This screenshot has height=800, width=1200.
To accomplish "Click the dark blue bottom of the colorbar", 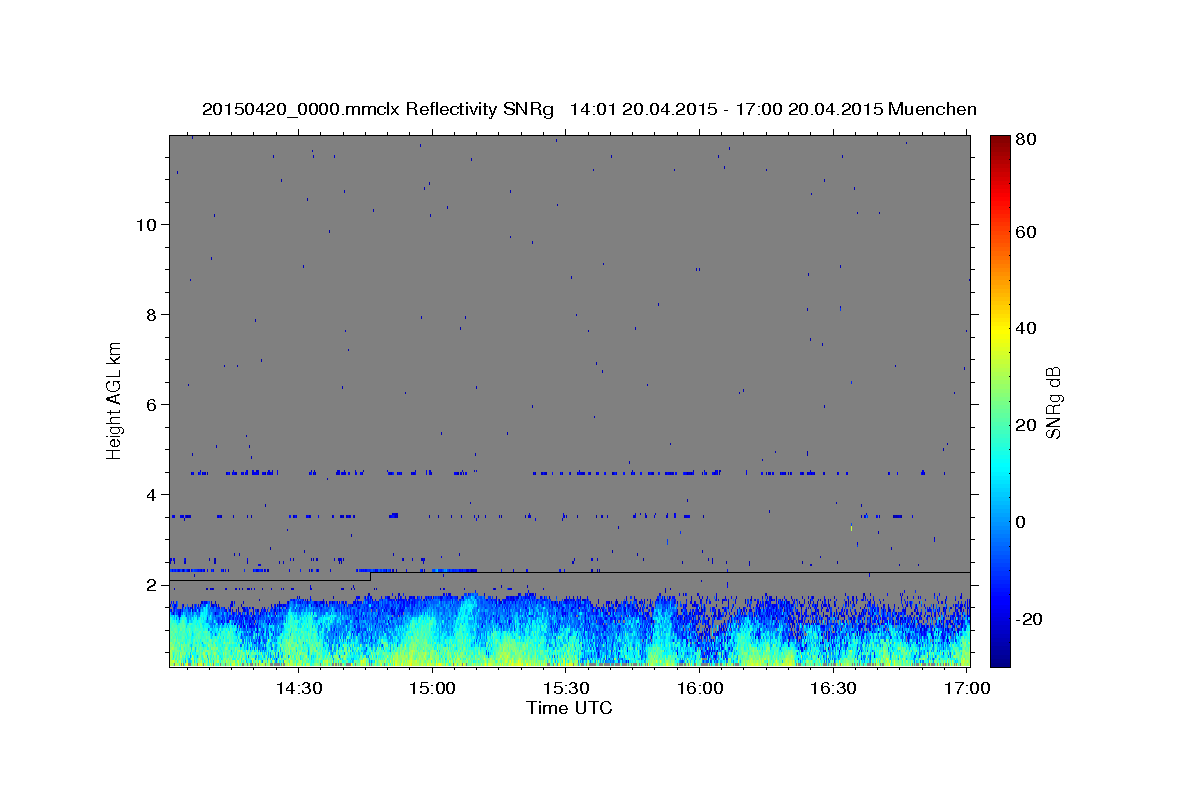I will point(1000,659).
